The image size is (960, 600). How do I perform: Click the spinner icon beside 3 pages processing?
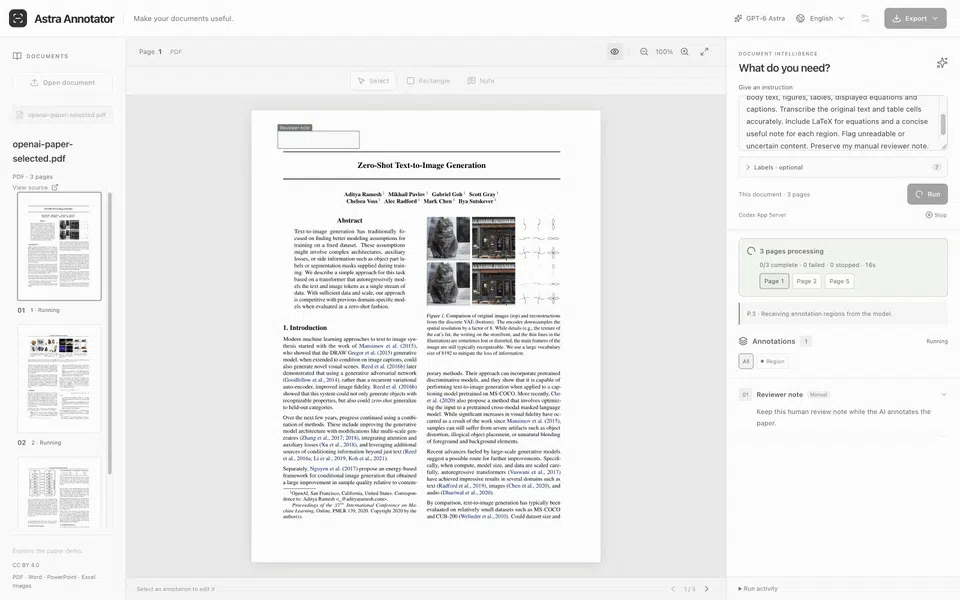pos(751,251)
